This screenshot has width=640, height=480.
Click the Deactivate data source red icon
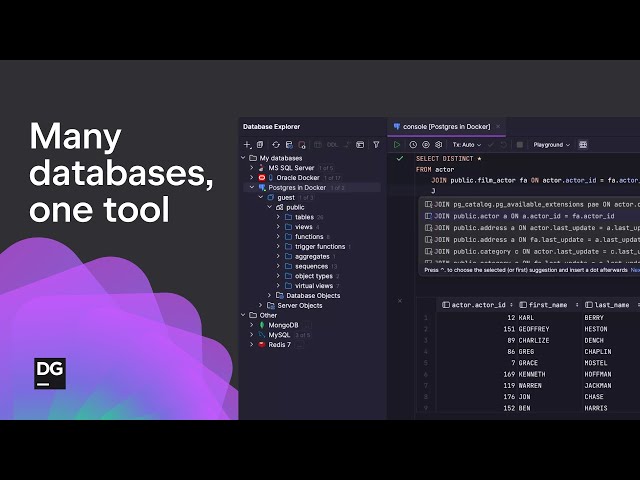pos(302,145)
